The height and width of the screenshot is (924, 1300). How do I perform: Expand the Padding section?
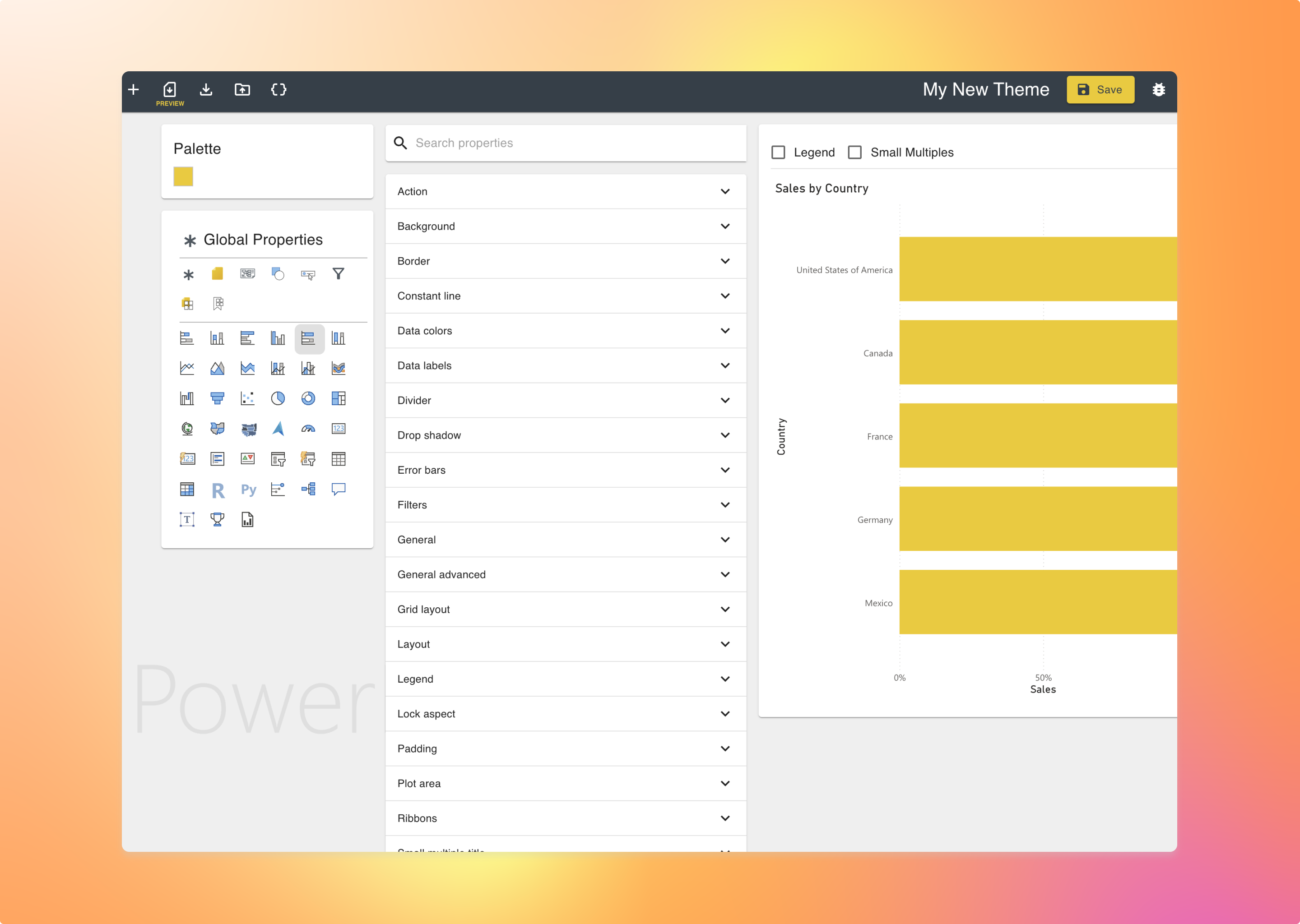click(566, 749)
